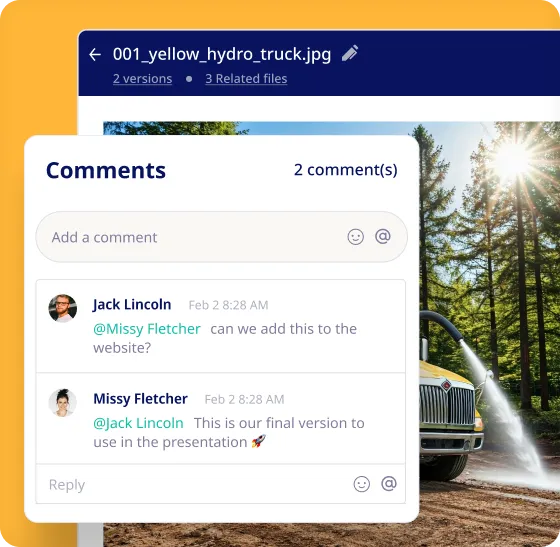The width and height of the screenshot is (560, 547).
Task: Select Jack Lincoln's avatar
Action: (x=63, y=308)
